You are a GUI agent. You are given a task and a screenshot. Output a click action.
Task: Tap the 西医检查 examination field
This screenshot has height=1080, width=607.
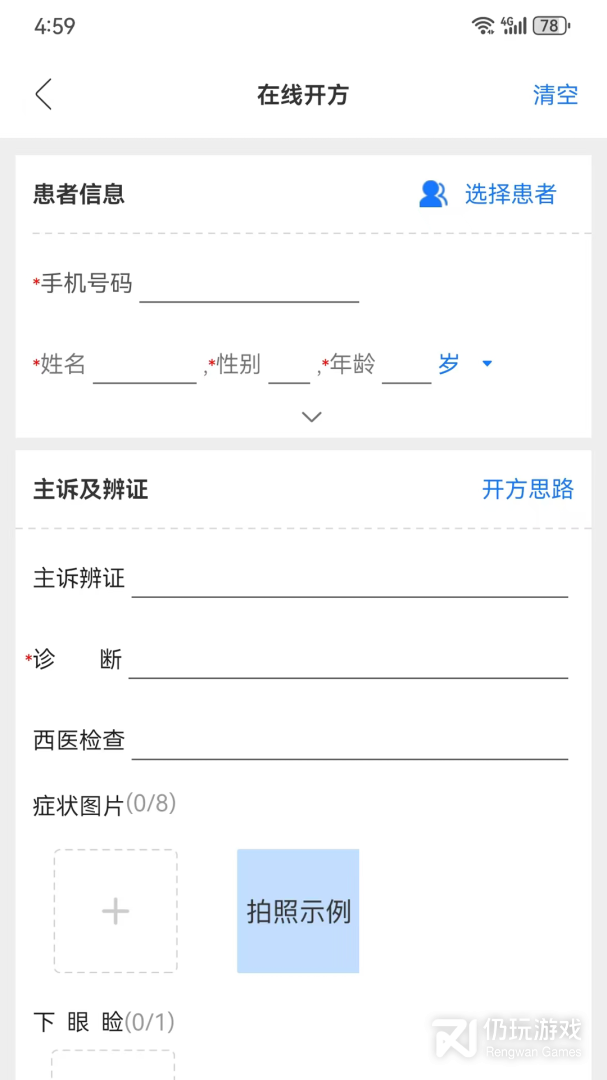(350, 744)
